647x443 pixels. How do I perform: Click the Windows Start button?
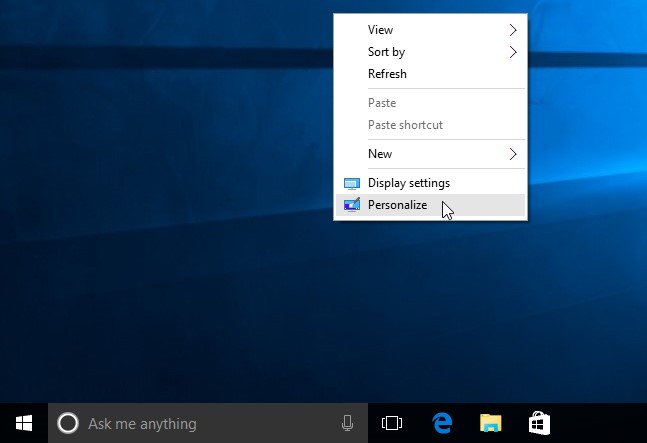coord(24,423)
